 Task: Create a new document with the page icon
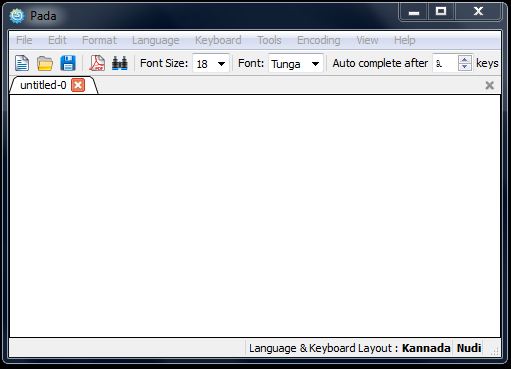click(x=22, y=63)
